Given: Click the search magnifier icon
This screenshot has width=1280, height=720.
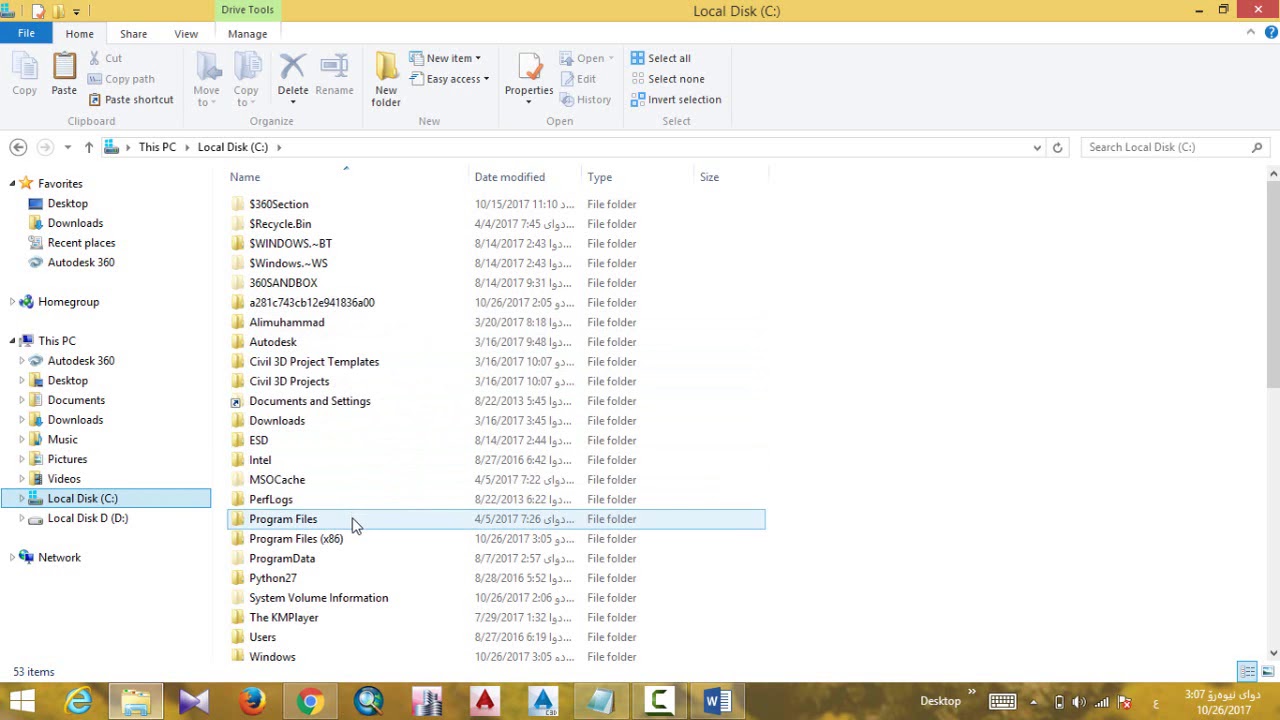Looking at the screenshot, I should pyautogui.click(x=1257, y=147).
